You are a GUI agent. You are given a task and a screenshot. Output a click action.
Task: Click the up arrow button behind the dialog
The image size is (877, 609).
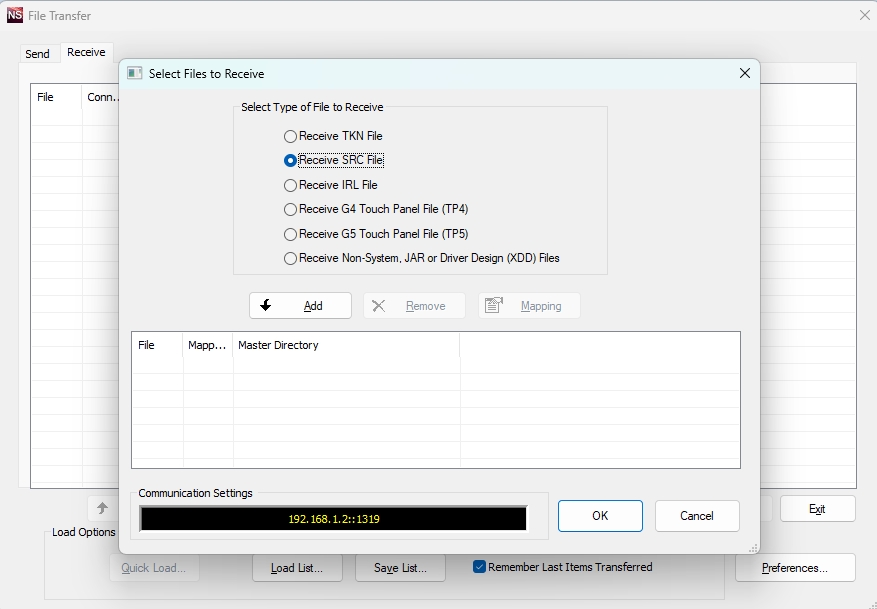(102, 508)
